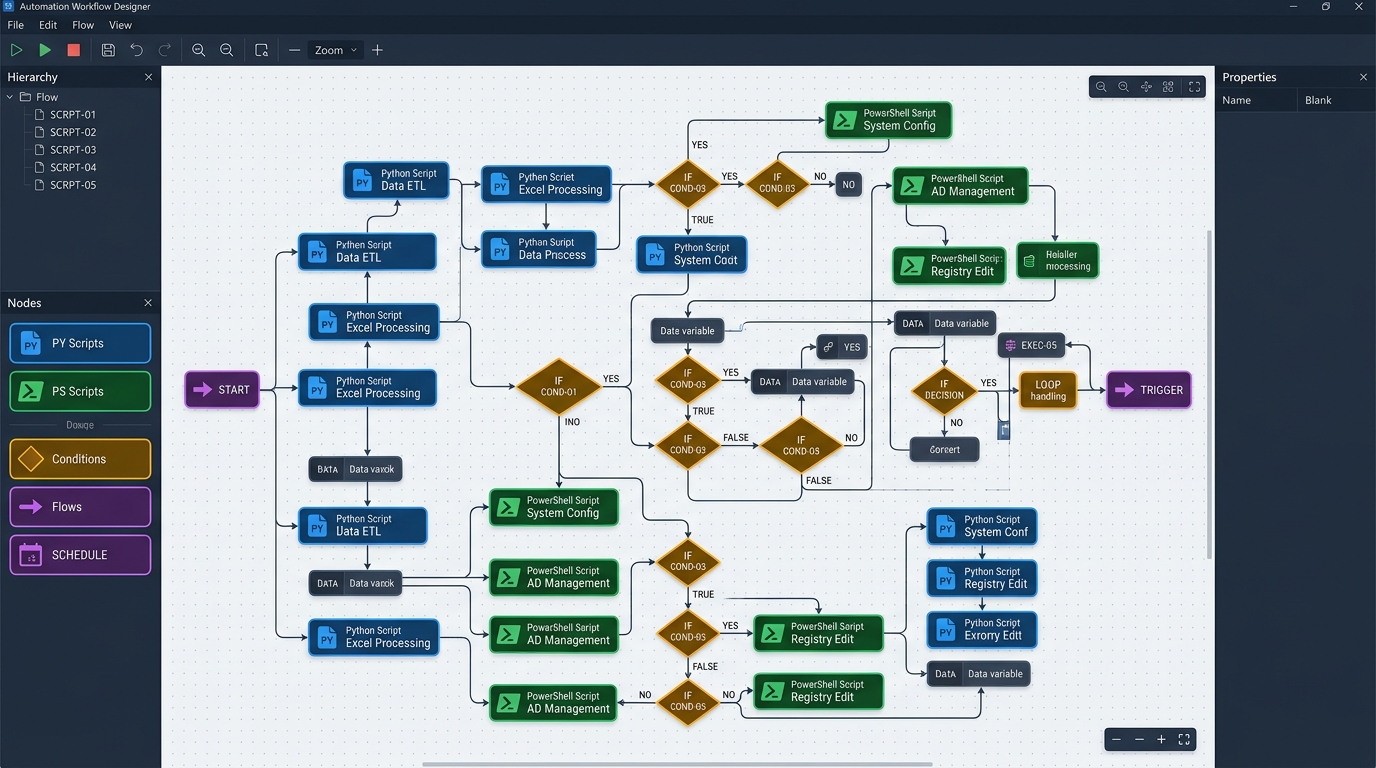Open the View menu
Viewport: 1376px width, 768px height.
[120, 25]
